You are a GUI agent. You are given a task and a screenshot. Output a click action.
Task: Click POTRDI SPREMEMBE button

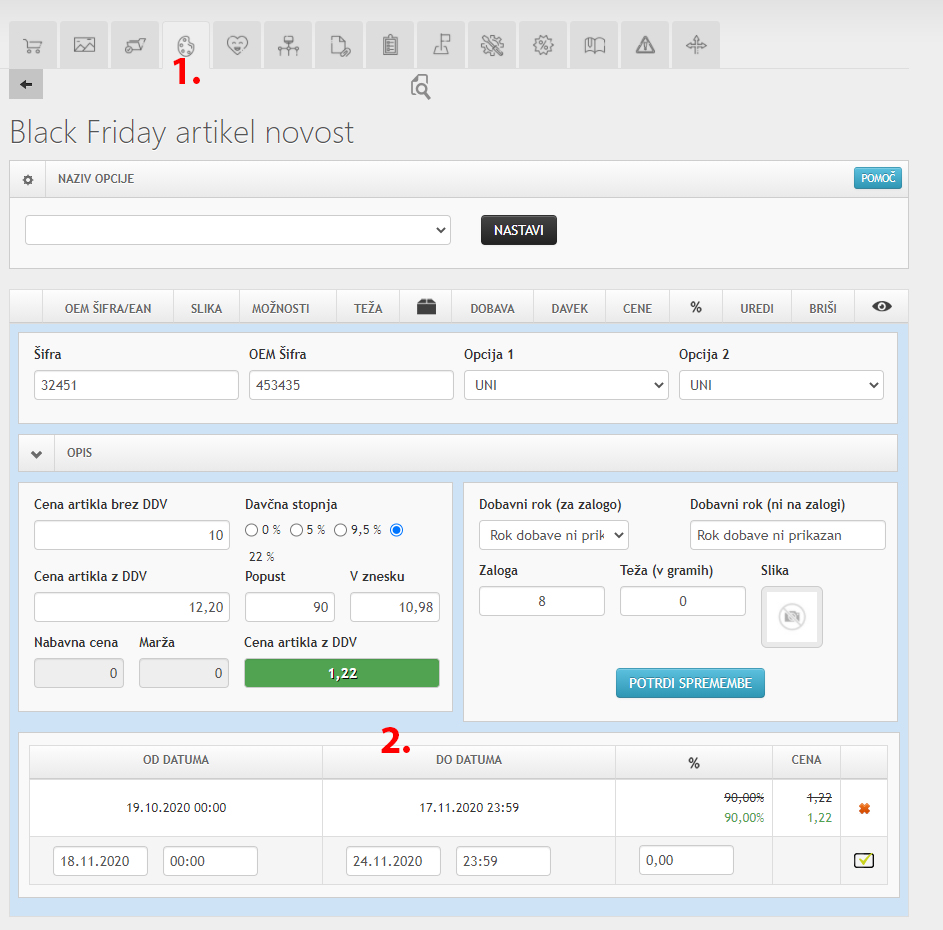tap(690, 683)
